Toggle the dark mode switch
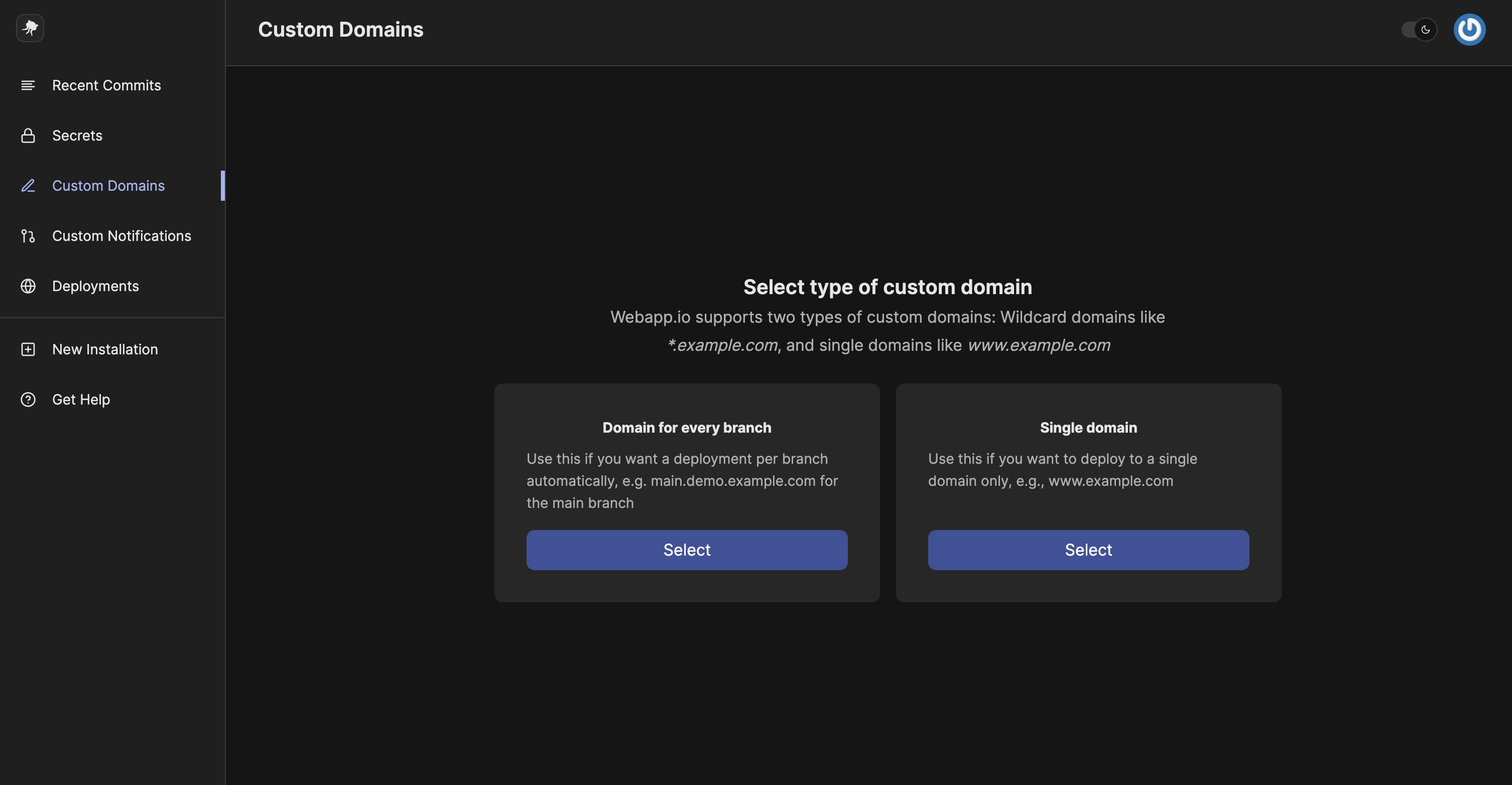 (x=1419, y=29)
